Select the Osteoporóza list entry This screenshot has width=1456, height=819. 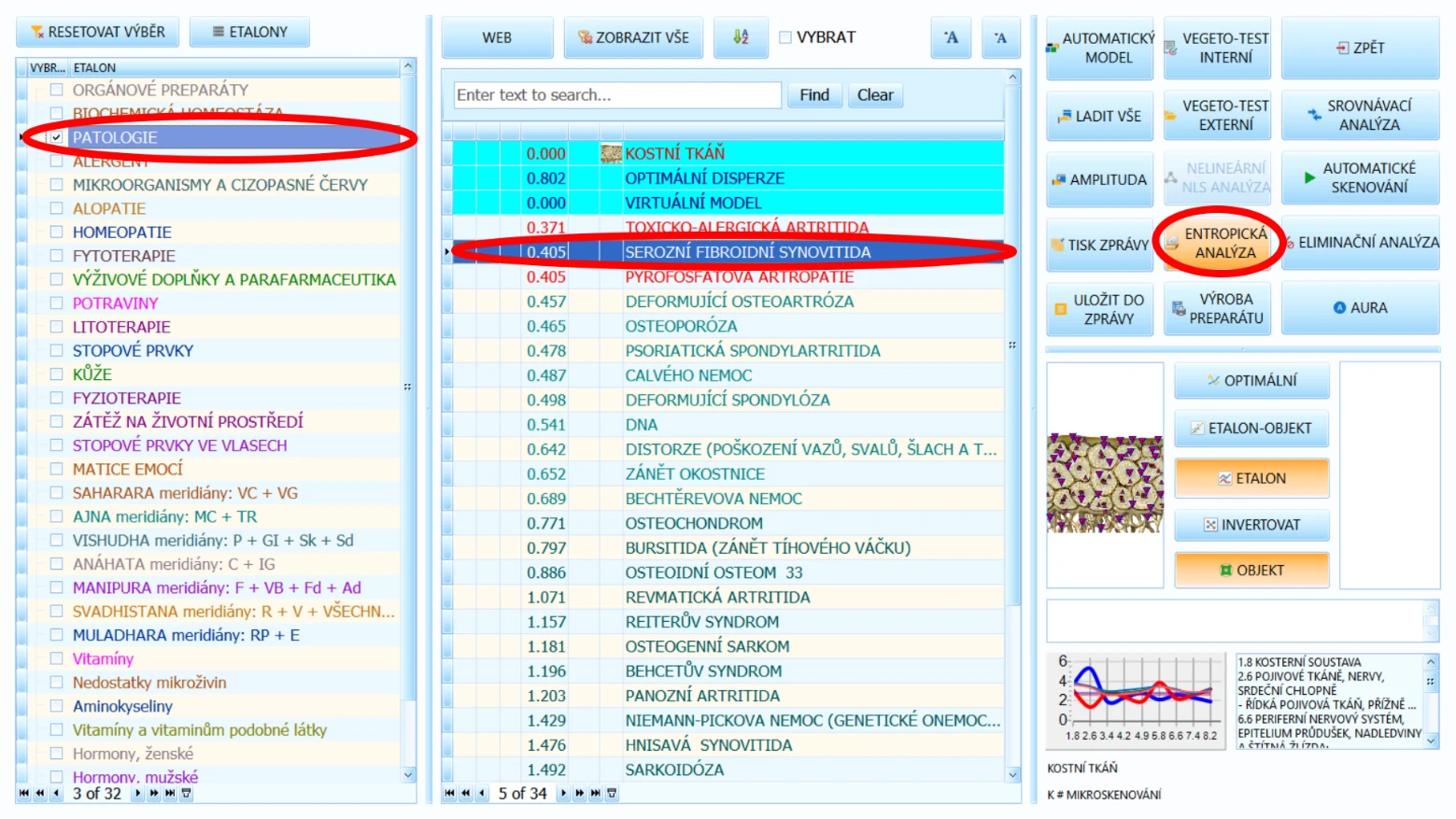(728, 326)
